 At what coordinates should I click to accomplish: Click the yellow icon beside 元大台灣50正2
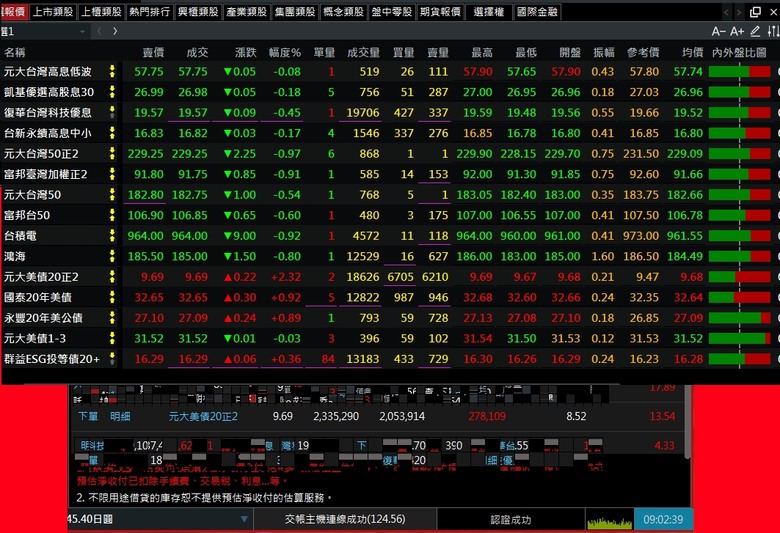coord(112,153)
